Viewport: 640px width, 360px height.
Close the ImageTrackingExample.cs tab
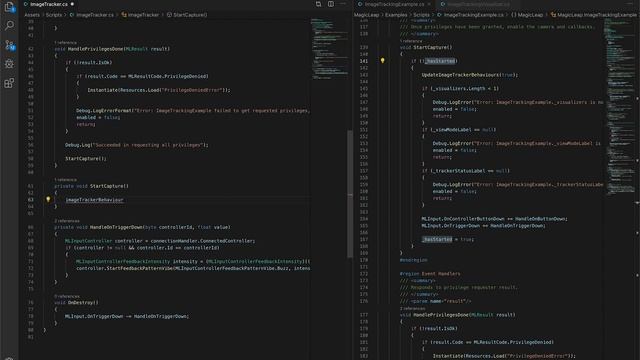tap(429, 4)
